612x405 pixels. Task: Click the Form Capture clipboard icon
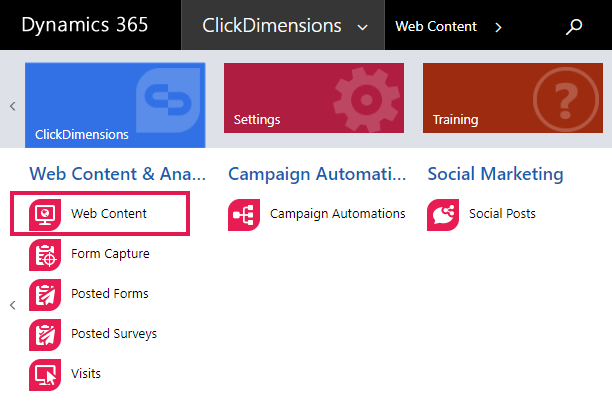pos(45,255)
